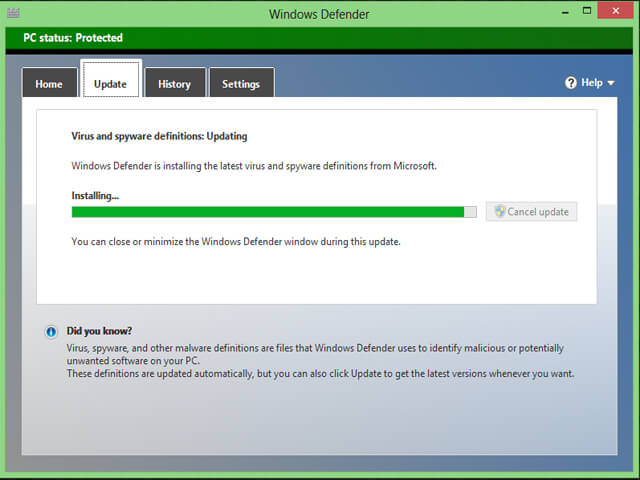Select the Update tab
This screenshot has height=480, width=640.
[111, 79]
